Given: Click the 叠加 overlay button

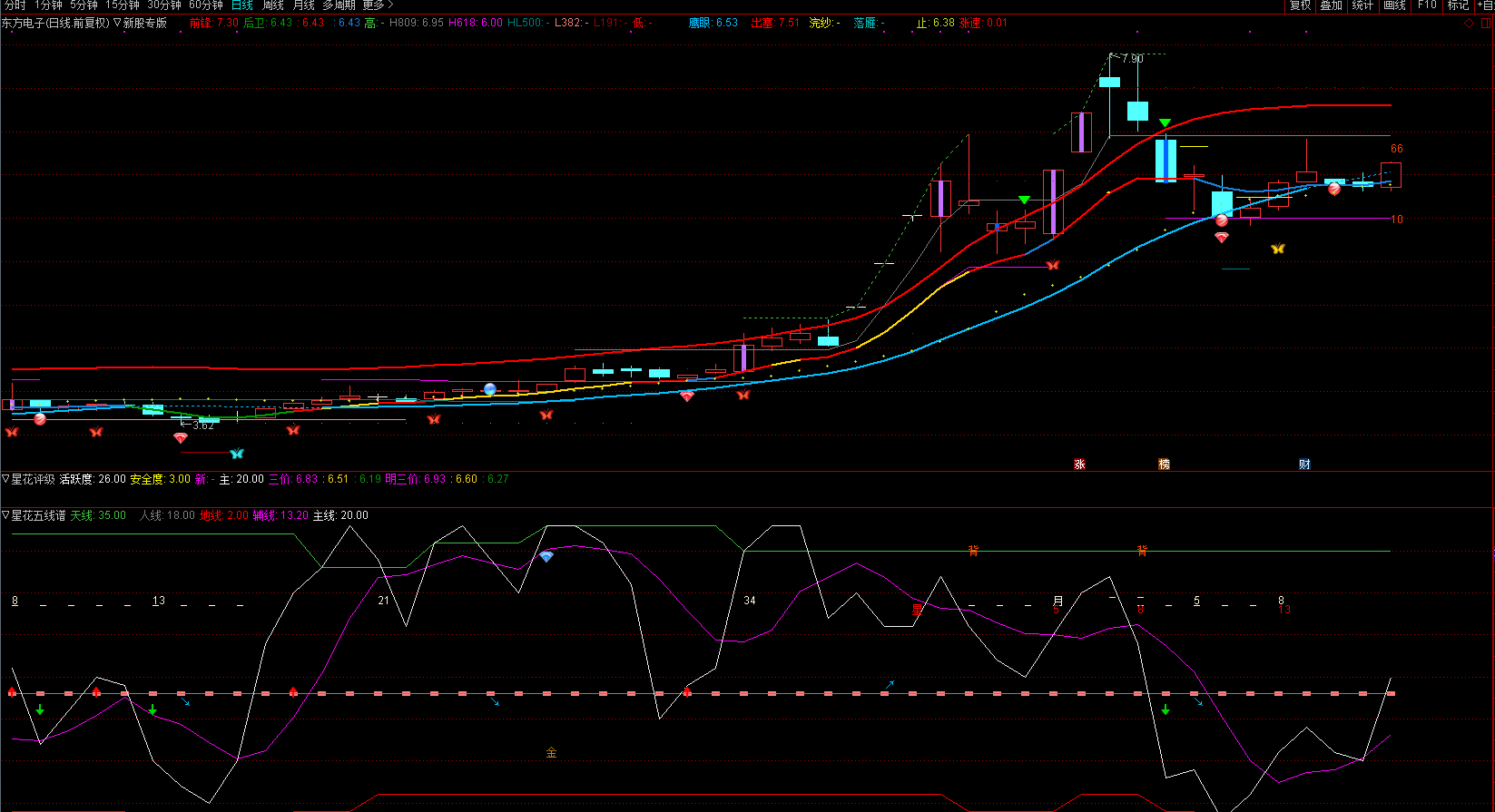Looking at the screenshot, I should (x=1332, y=5).
